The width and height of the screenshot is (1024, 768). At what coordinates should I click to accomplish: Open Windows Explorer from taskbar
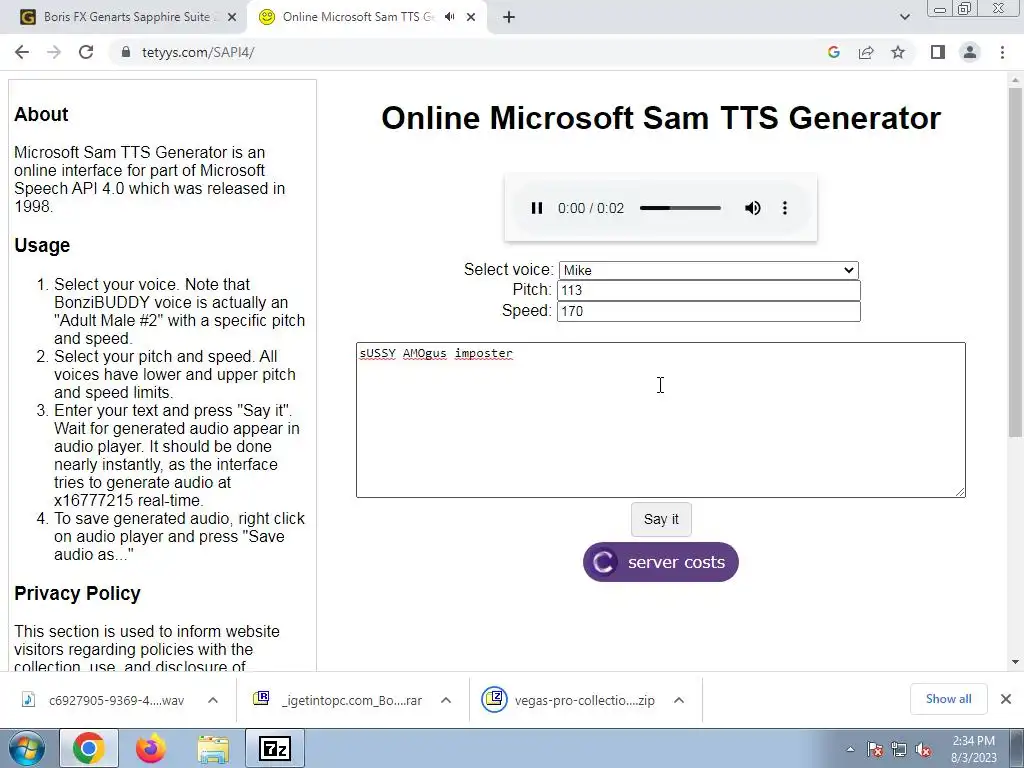pos(213,748)
